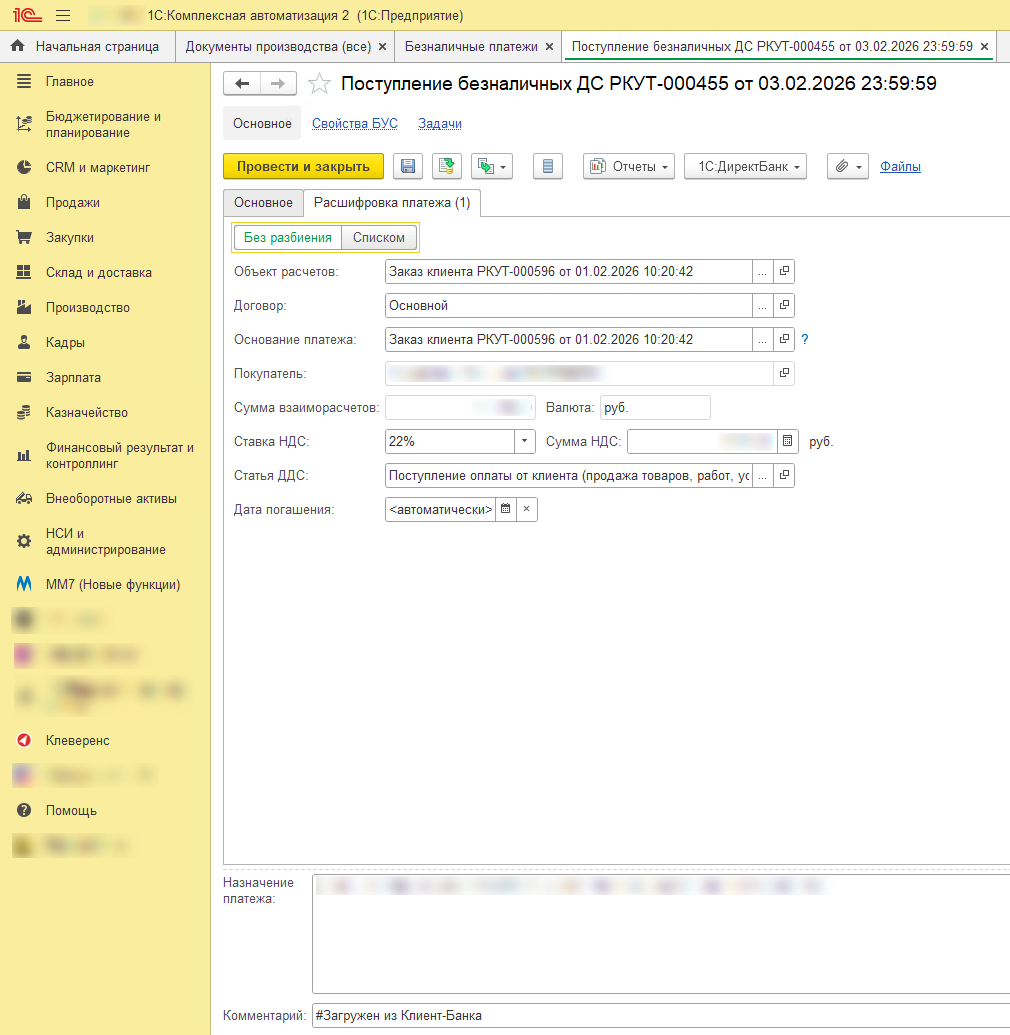The image size is (1010, 1035).
Task: Open the document journal list icon
Action: tap(548, 166)
